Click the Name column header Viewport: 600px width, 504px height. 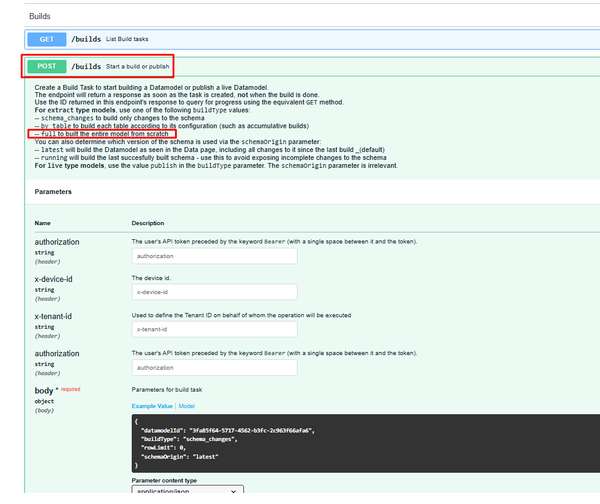point(42,222)
